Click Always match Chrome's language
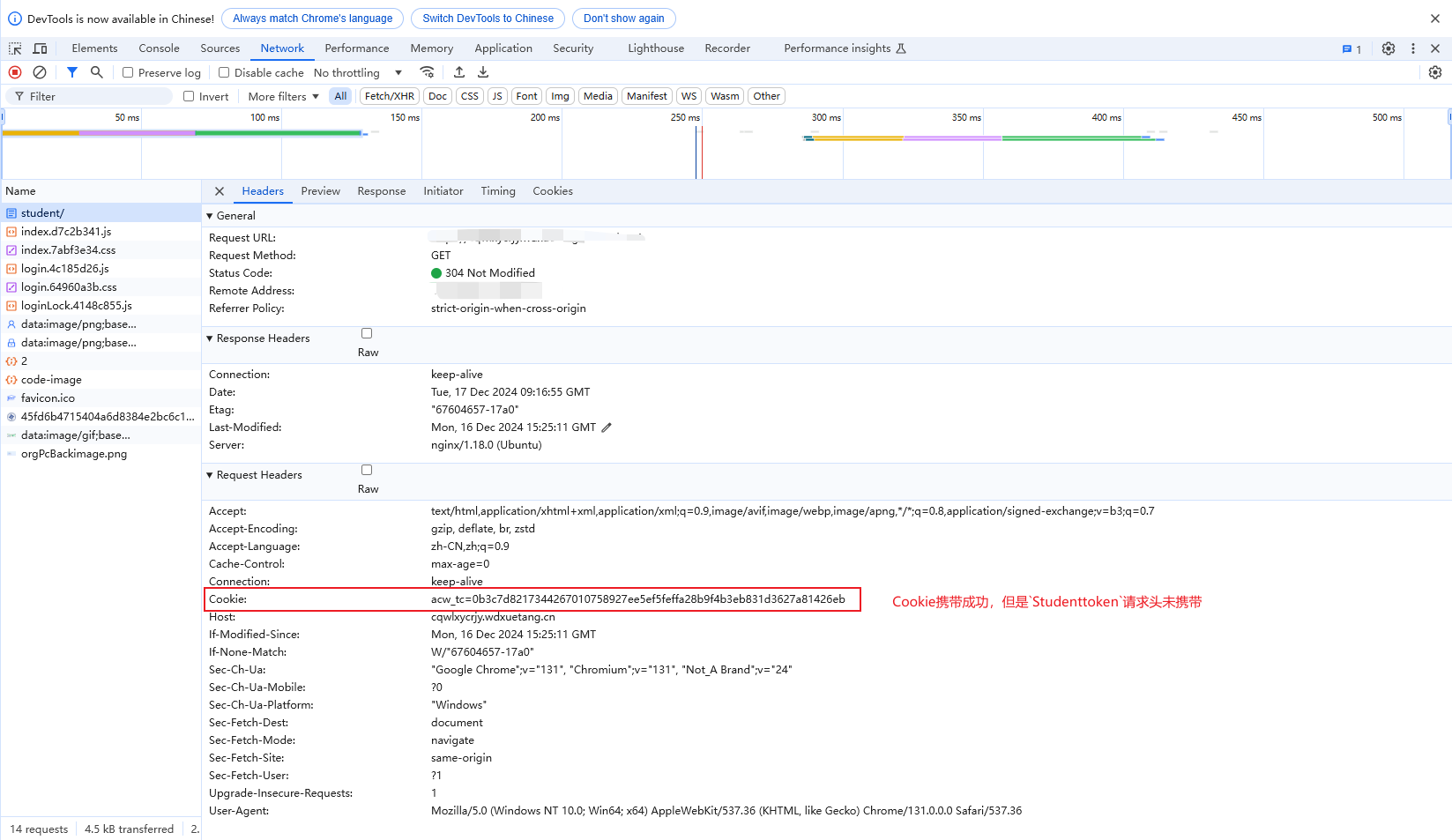Viewport: 1452px width, 840px height. [x=313, y=19]
